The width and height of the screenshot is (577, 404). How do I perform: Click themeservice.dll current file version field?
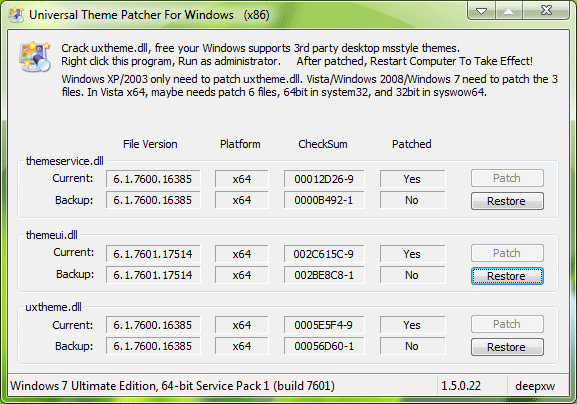pos(153,179)
